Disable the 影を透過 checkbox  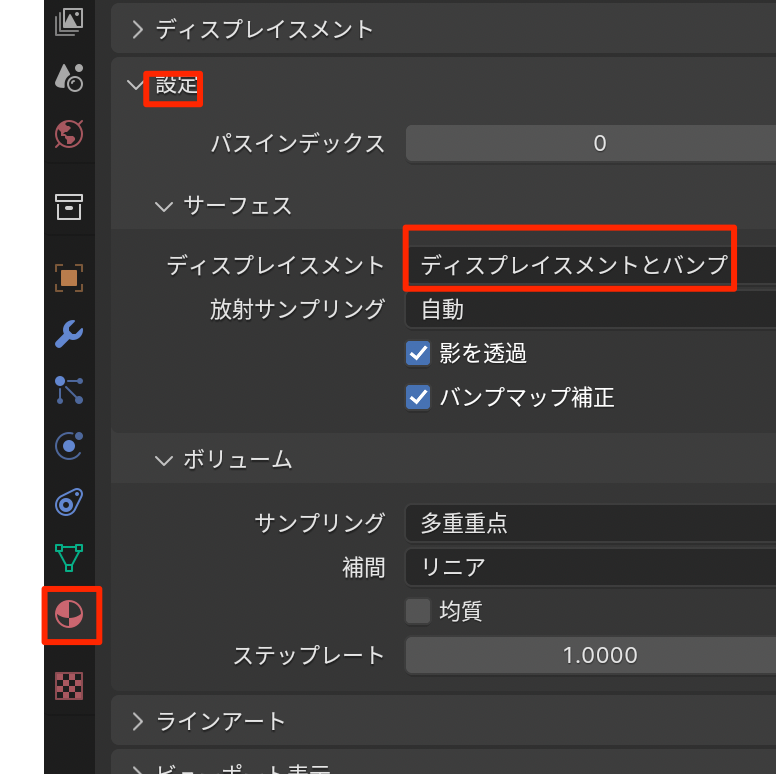pos(418,353)
